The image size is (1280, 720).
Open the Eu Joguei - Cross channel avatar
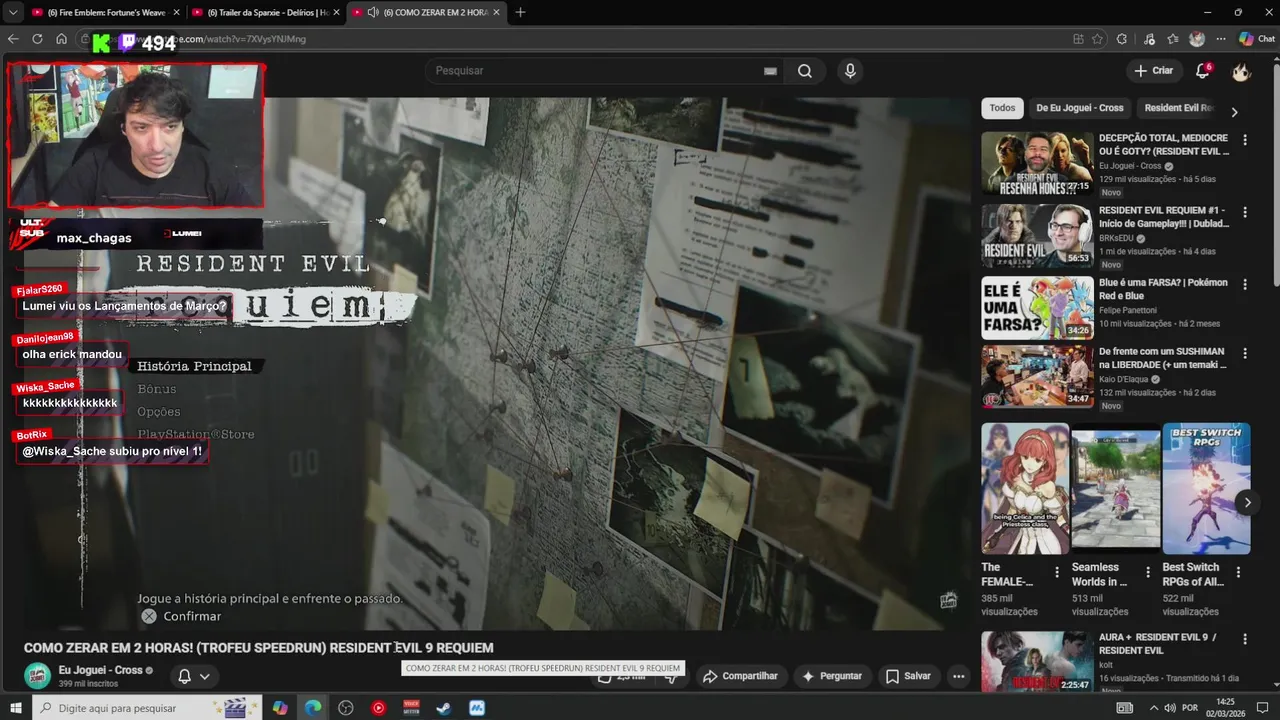pyautogui.click(x=37, y=676)
